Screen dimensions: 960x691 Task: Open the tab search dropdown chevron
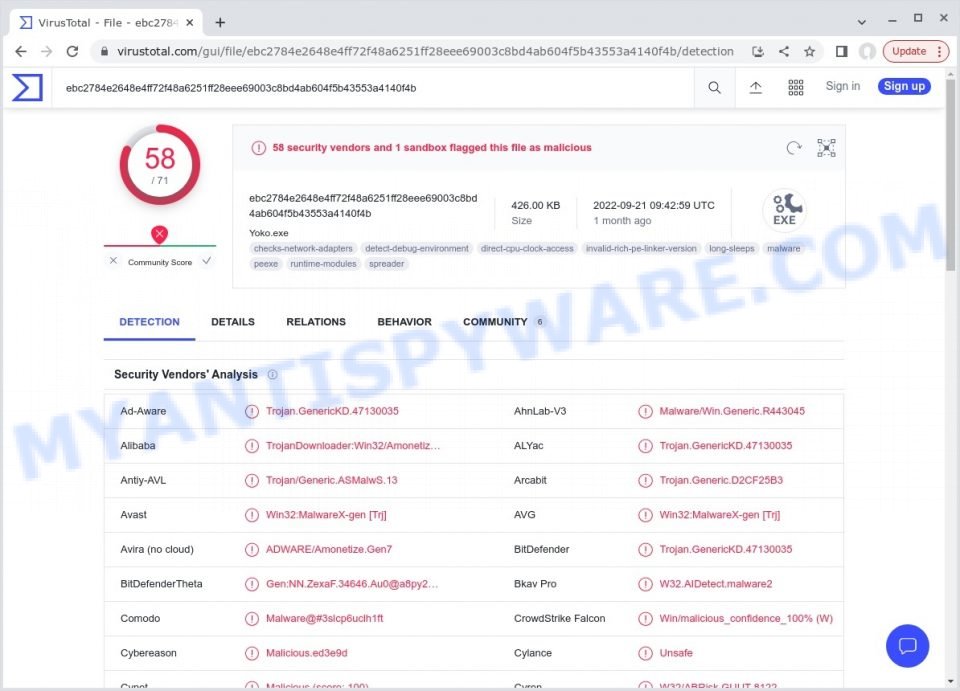click(861, 22)
